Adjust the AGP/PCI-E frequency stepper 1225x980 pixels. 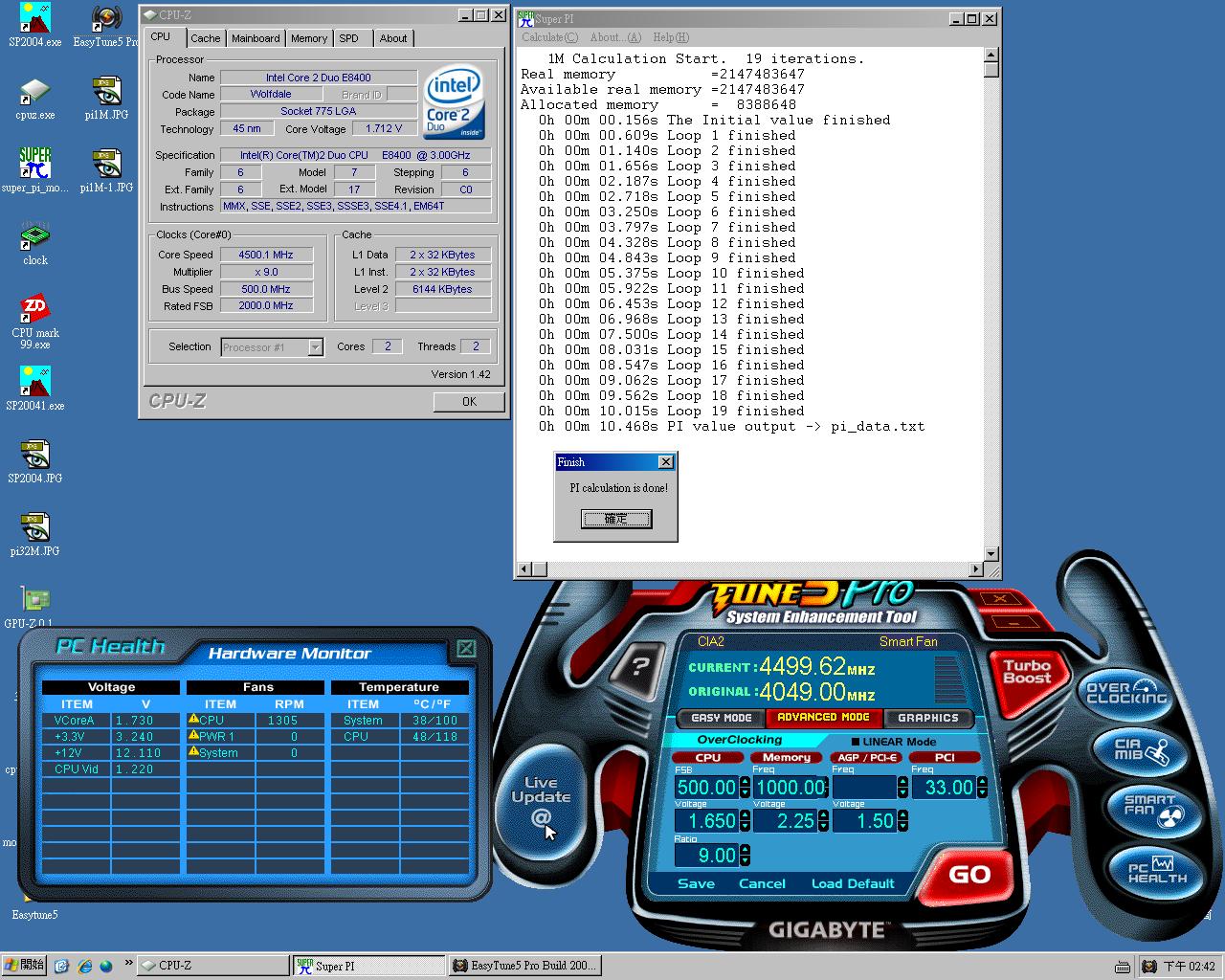click(x=902, y=788)
